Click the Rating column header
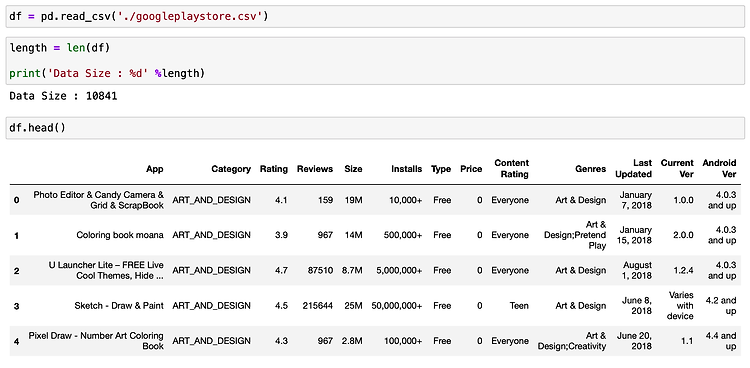The height and width of the screenshot is (368, 750). point(274,169)
